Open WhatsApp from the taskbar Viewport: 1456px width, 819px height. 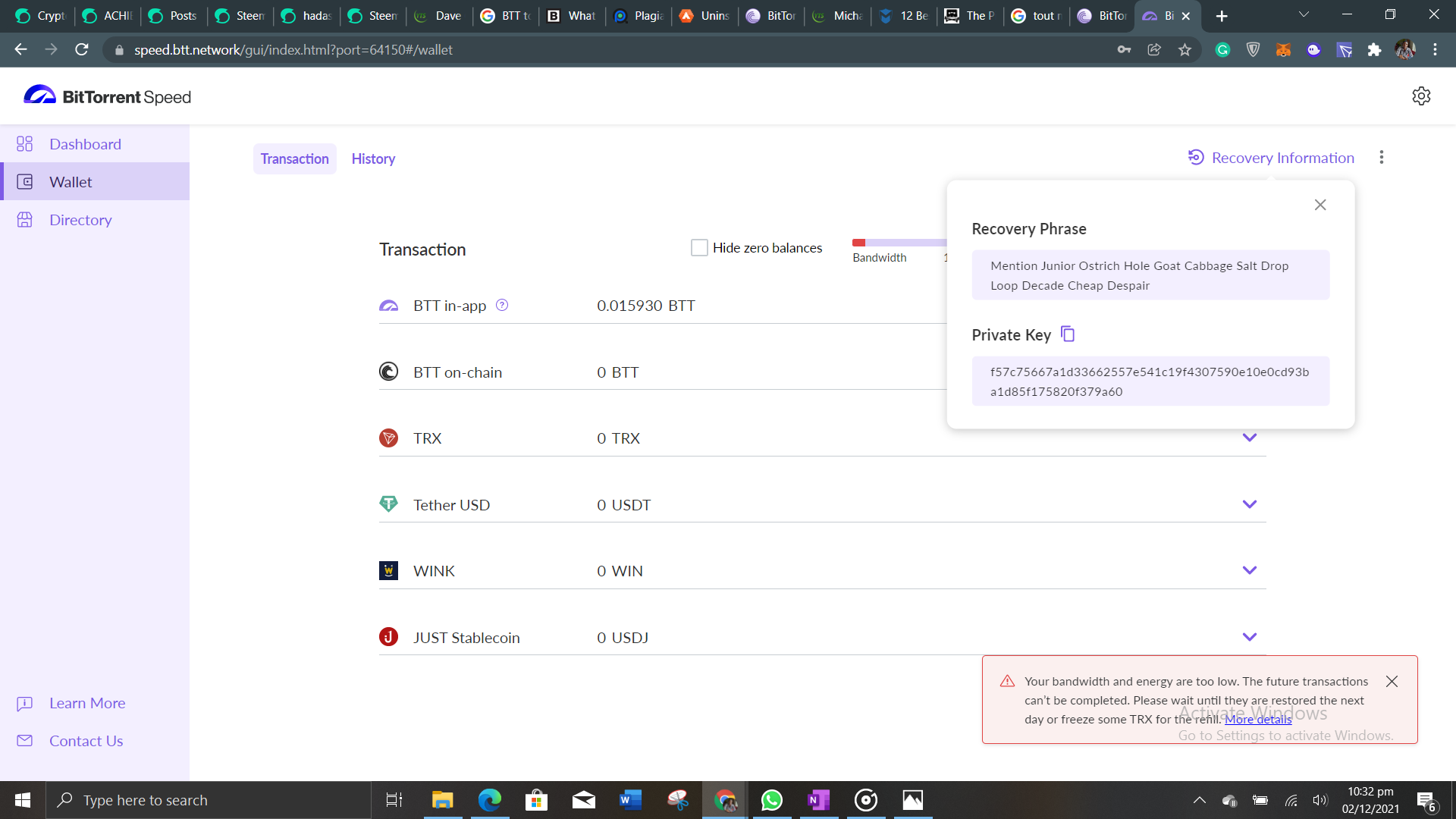[772, 800]
